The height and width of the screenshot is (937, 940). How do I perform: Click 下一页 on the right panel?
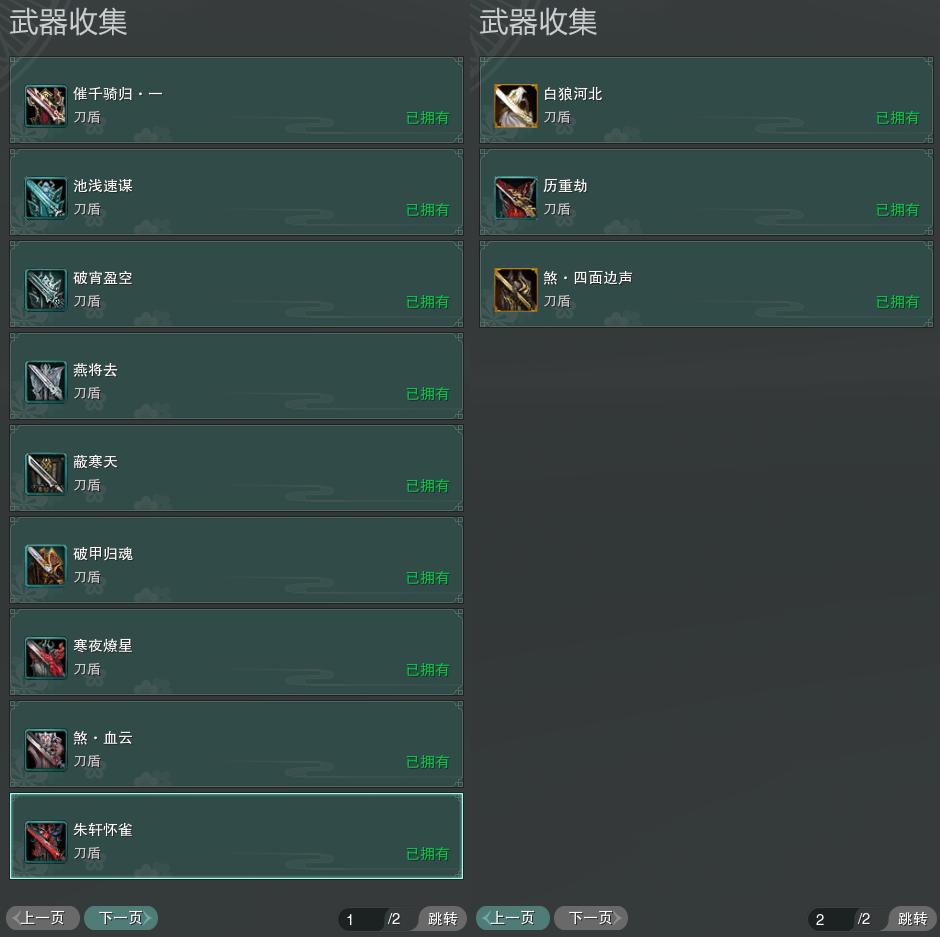[591, 918]
